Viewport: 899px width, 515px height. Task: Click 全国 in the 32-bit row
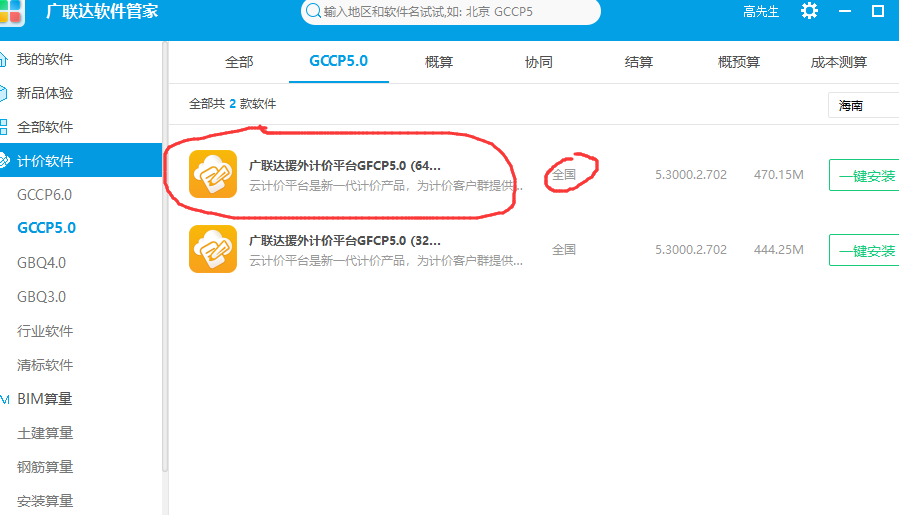[564, 249]
